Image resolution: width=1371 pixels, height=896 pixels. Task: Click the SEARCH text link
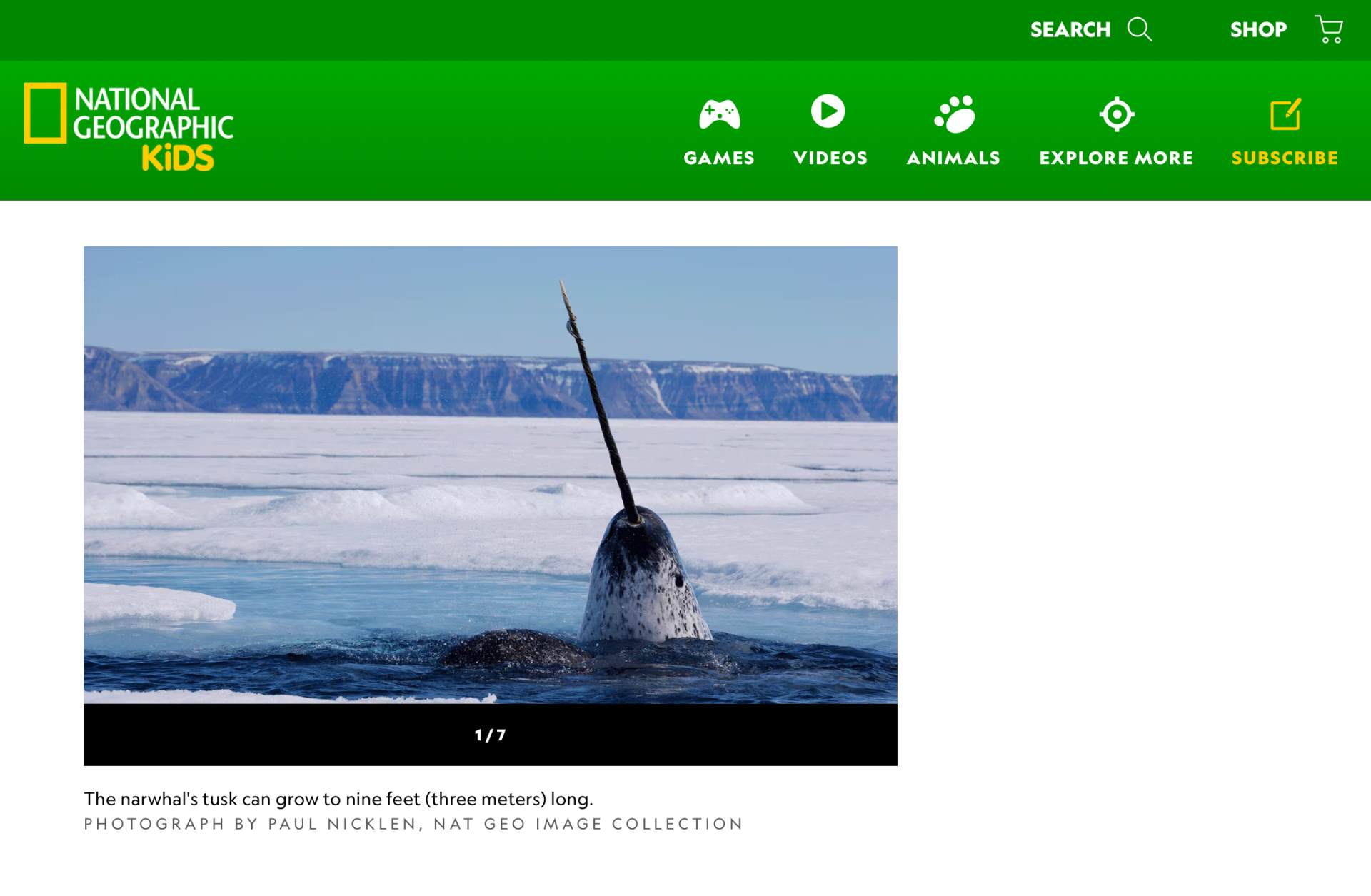pos(1070,30)
